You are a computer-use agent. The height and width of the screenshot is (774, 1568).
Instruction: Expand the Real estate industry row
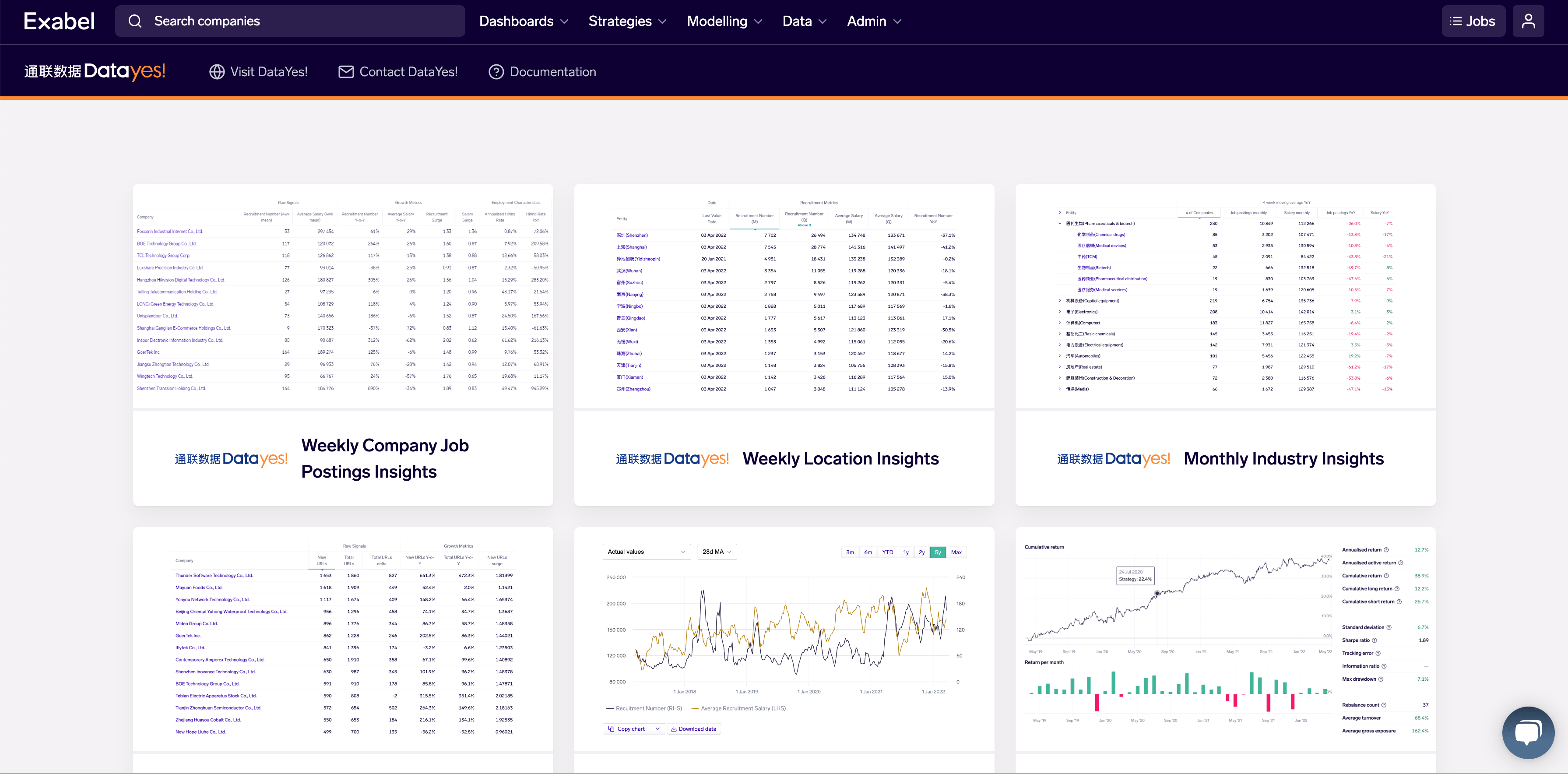[1060, 366]
